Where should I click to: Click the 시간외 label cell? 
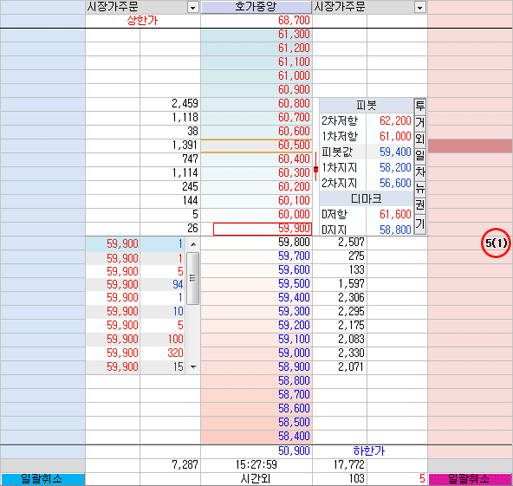[x=256, y=479]
